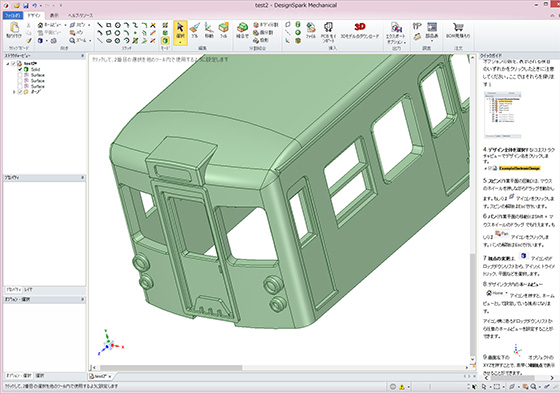
Task: Click the XYZ axis triad
Action: [109, 343]
